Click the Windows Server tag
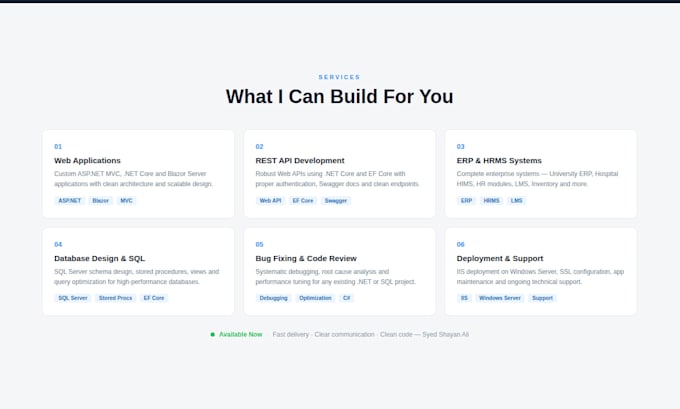This screenshot has width=680, height=409. click(500, 298)
